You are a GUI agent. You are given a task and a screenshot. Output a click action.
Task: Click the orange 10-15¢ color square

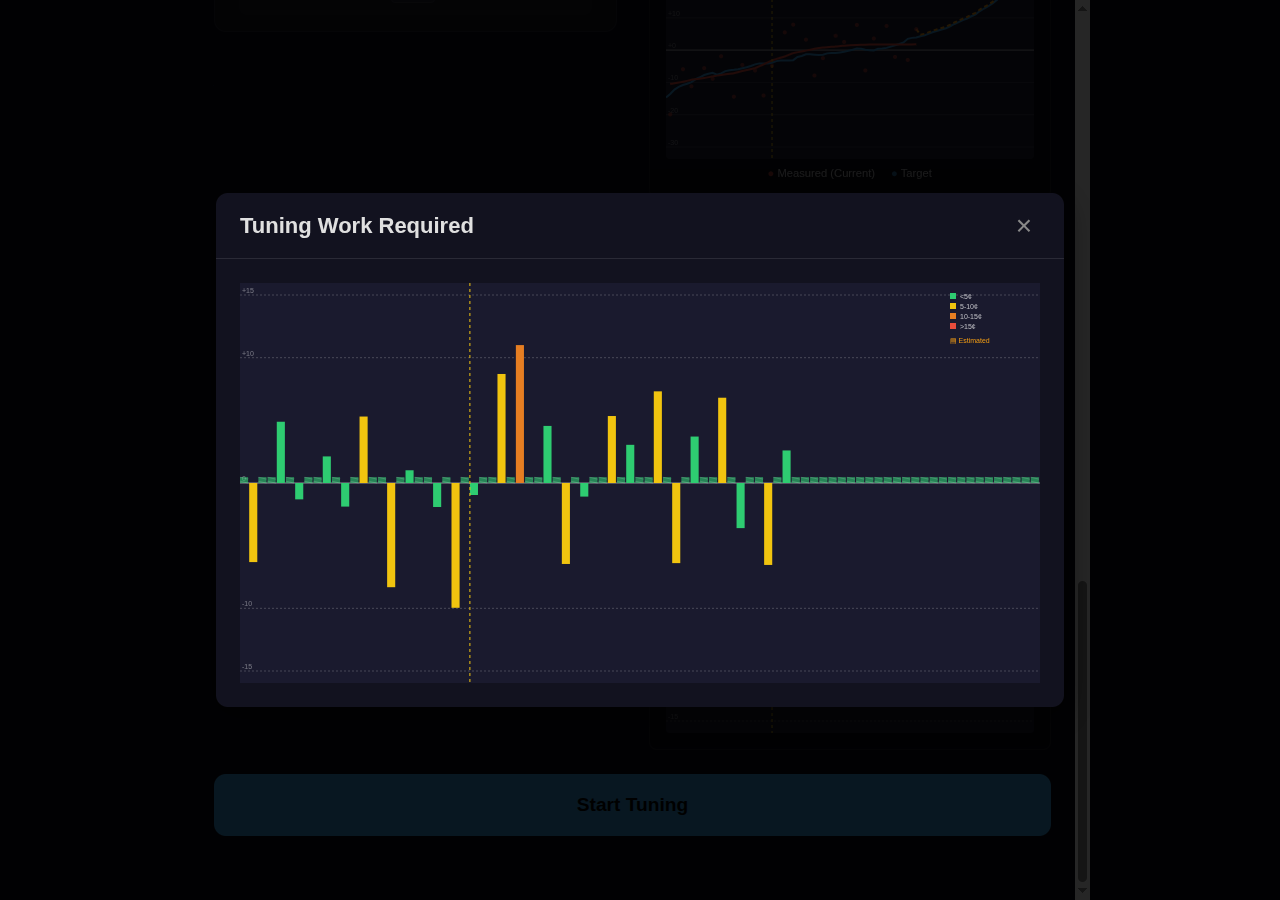952,316
